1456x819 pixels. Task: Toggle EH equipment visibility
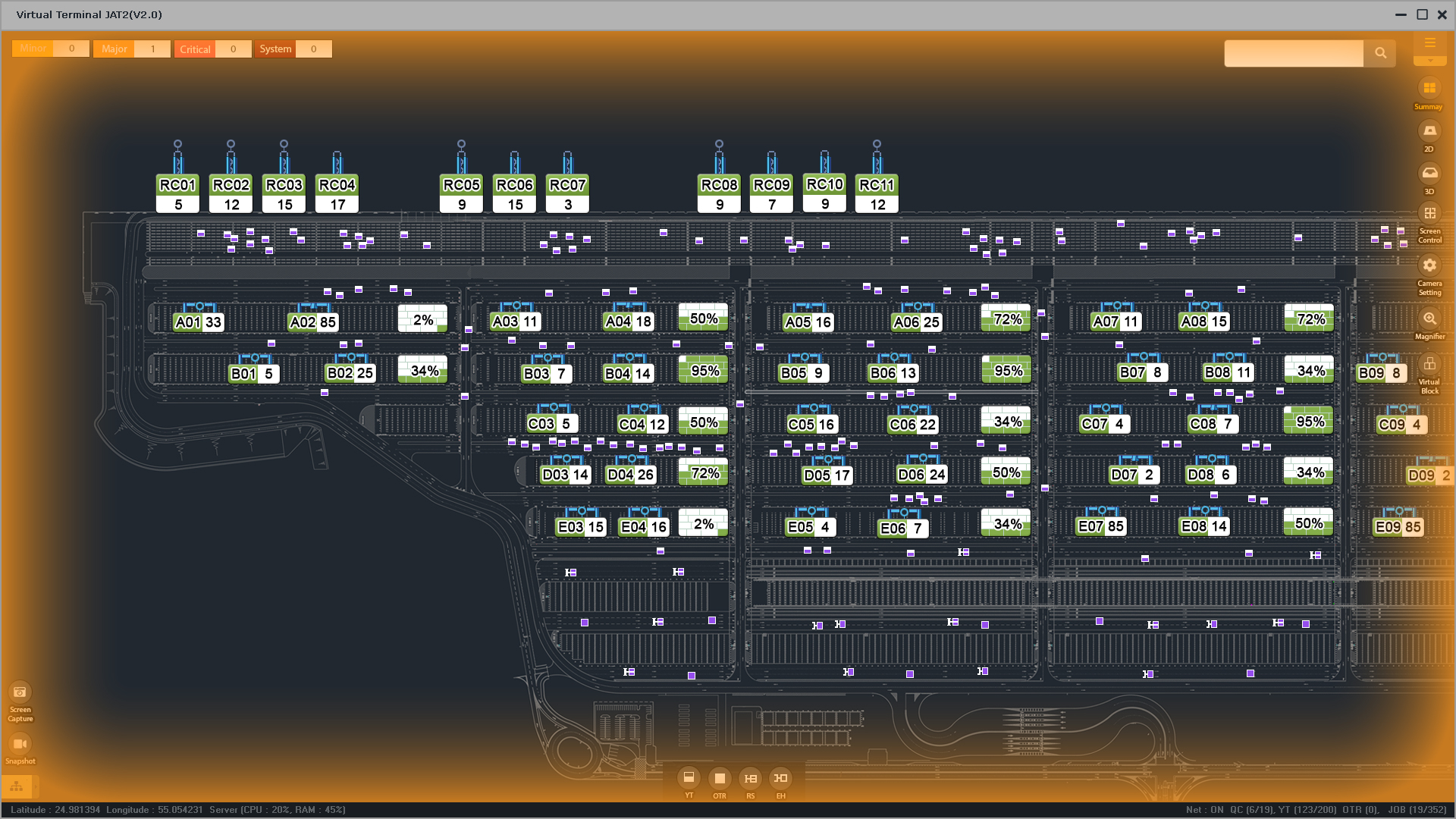click(x=780, y=778)
